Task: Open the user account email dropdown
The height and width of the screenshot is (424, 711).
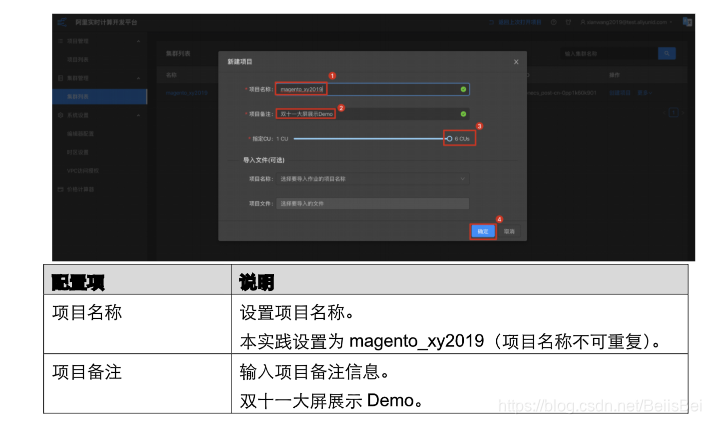Action: 627,22
